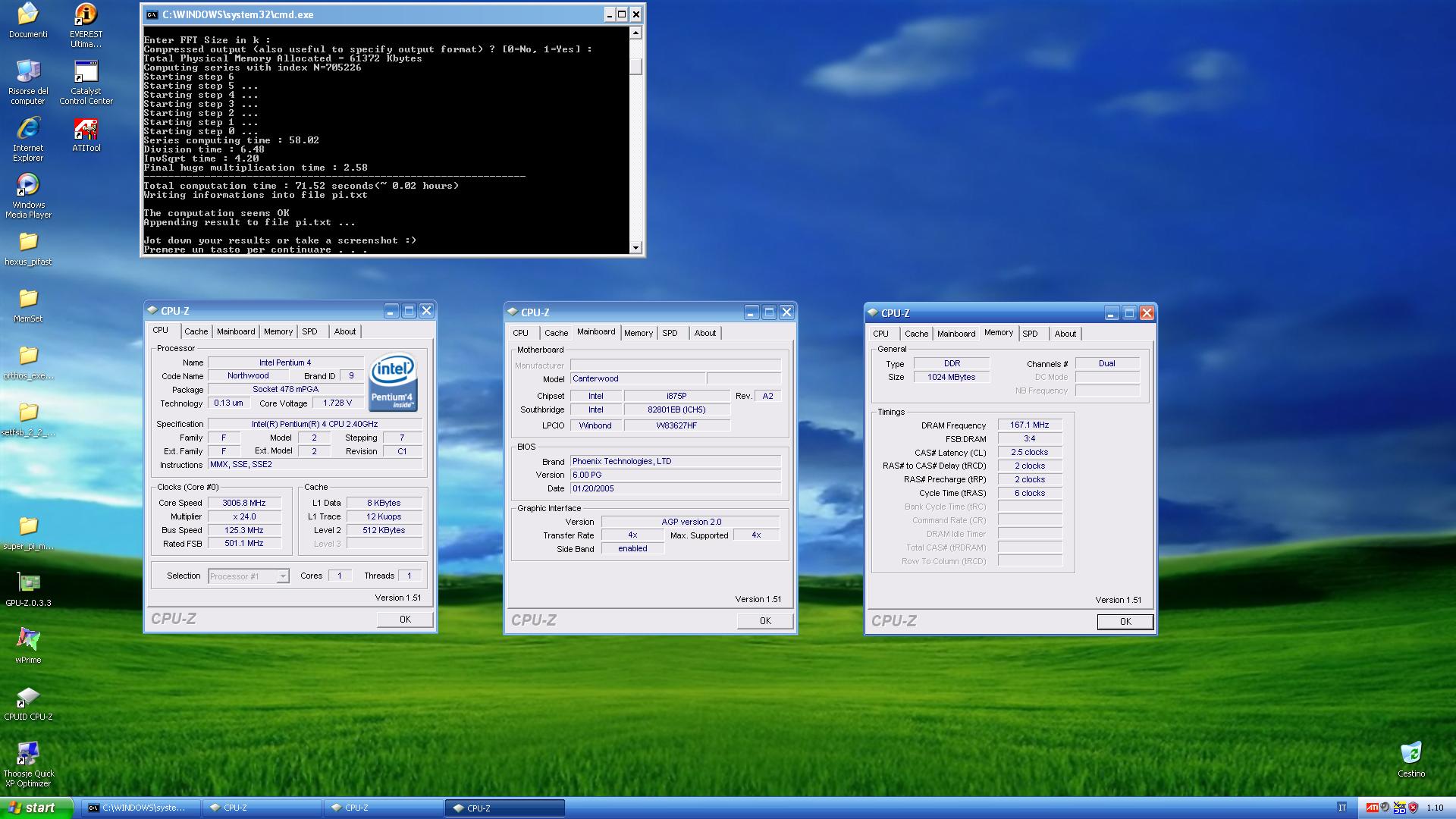Click the Core Speed 3006.8 MHz field
This screenshot has width=1456, height=819.
point(244,503)
